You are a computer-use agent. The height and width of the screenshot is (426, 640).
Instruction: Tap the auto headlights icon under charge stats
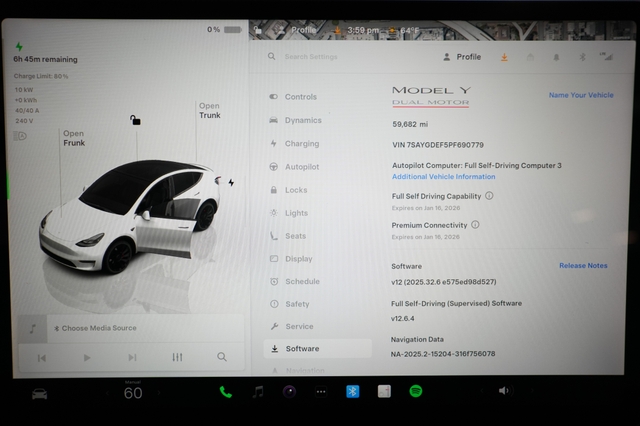coord(20,136)
